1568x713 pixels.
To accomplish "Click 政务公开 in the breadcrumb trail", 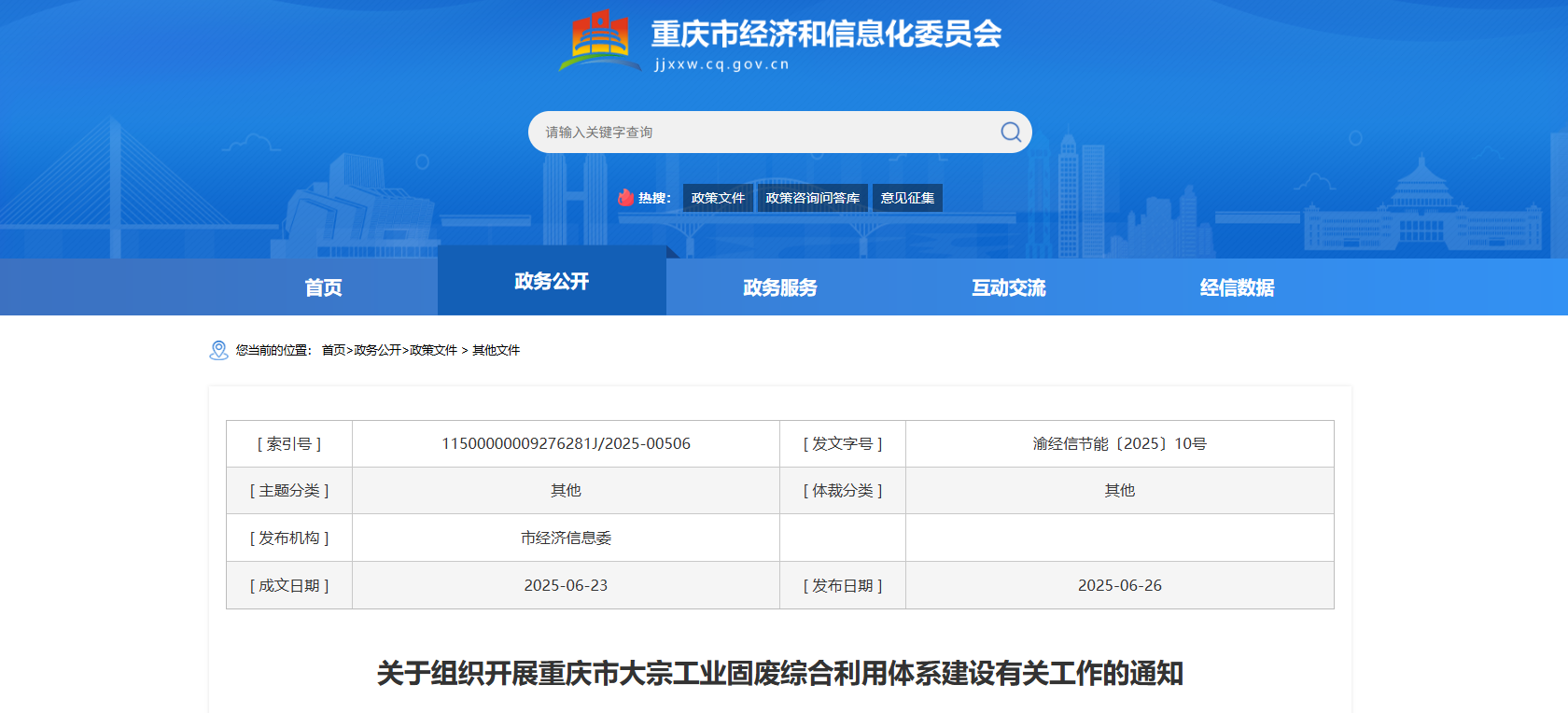I will pyautogui.click(x=377, y=350).
